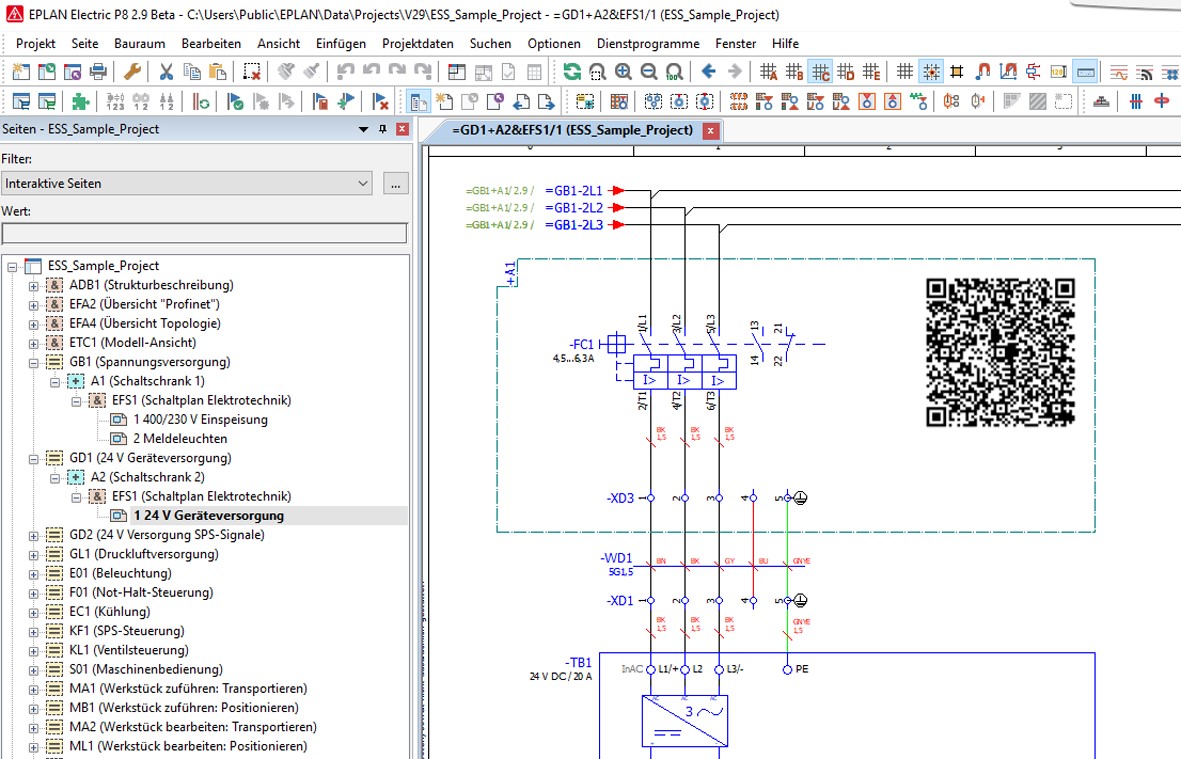1181x759 pixels.
Task: Click inside the Wert input field
Action: tap(200, 232)
